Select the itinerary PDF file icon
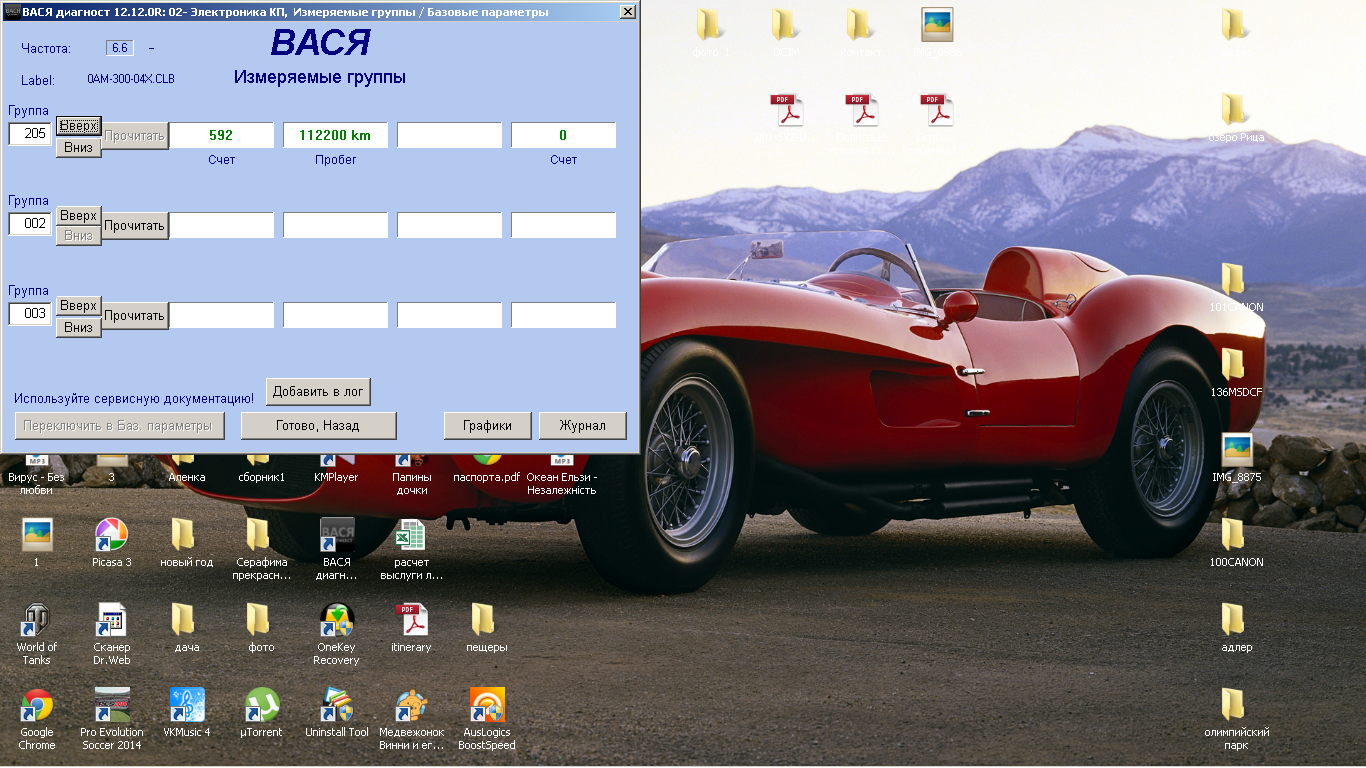Screen dimensions: 1366x768 [x=411, y=621]
